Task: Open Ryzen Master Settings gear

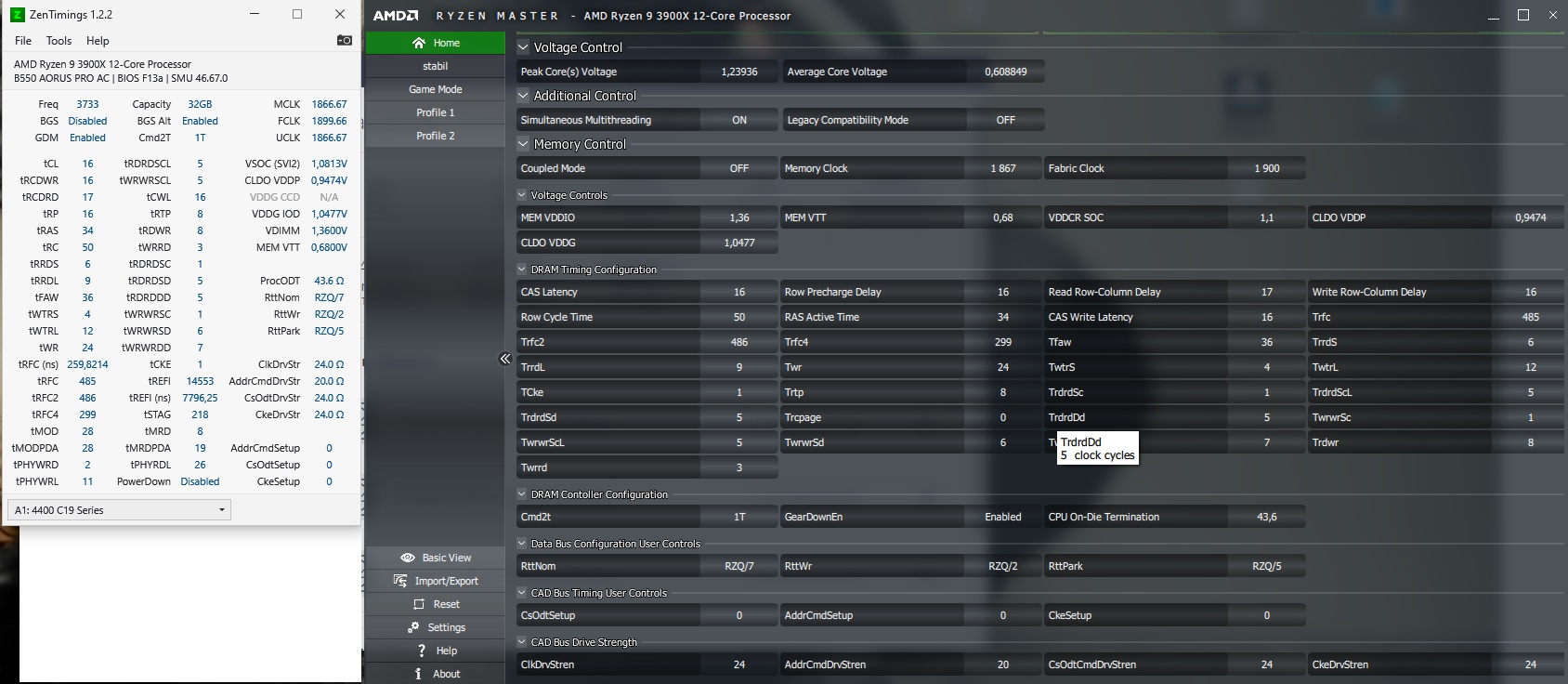Action: [413, 627]
